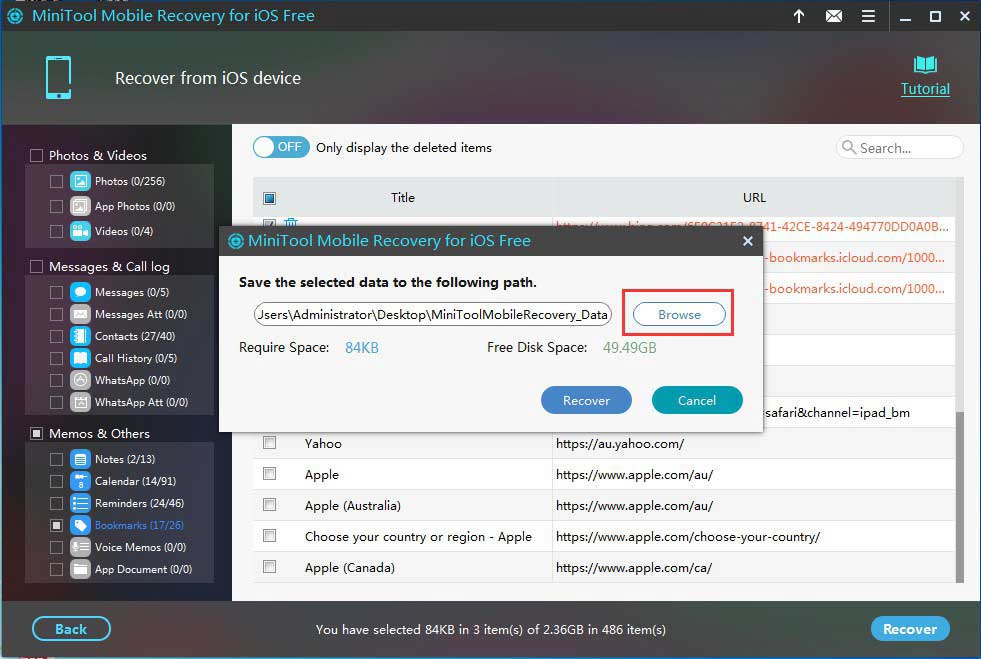Click the save path input field

pyautogui.click(x=433, y=314)
